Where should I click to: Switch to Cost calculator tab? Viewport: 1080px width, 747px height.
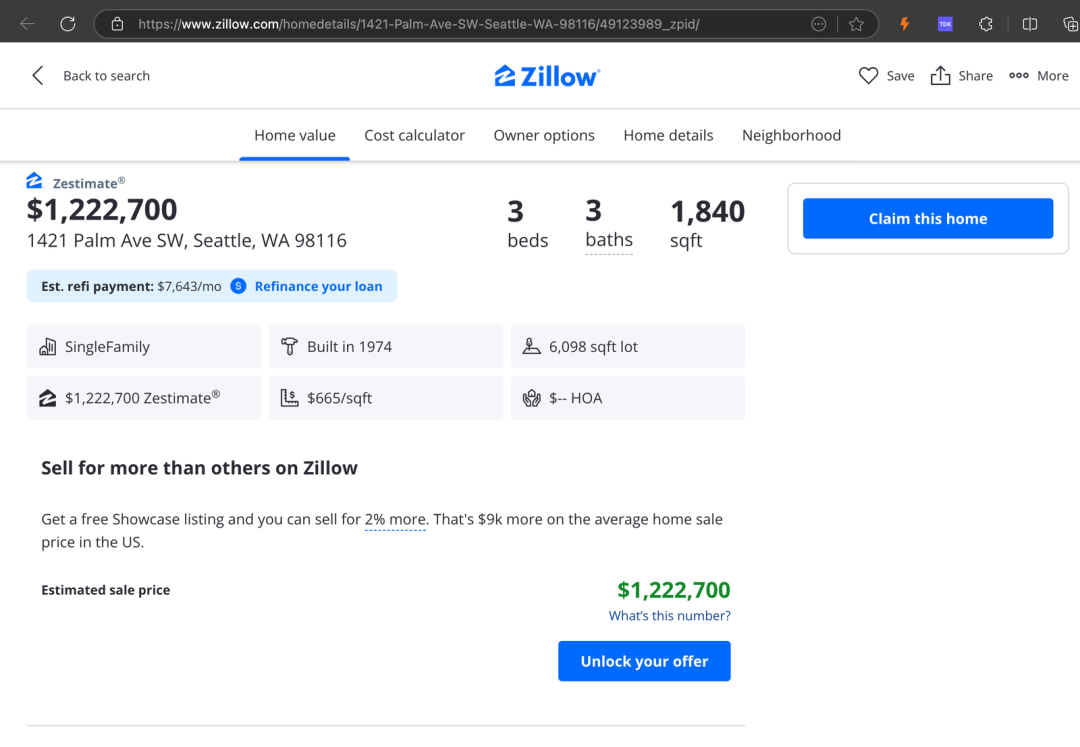point(415,136)
